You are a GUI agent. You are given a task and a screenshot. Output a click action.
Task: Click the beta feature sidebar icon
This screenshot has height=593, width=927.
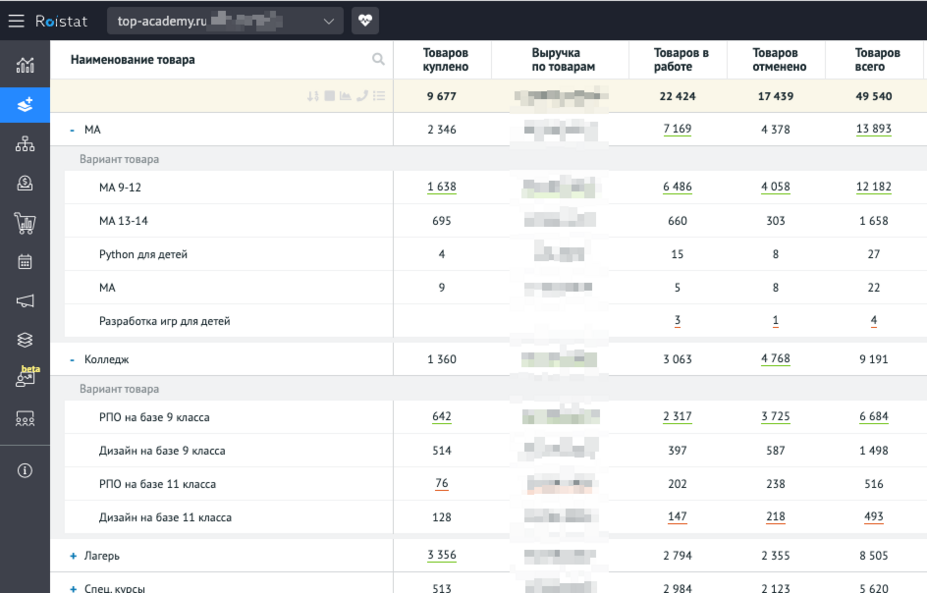(x=25, y=378)
